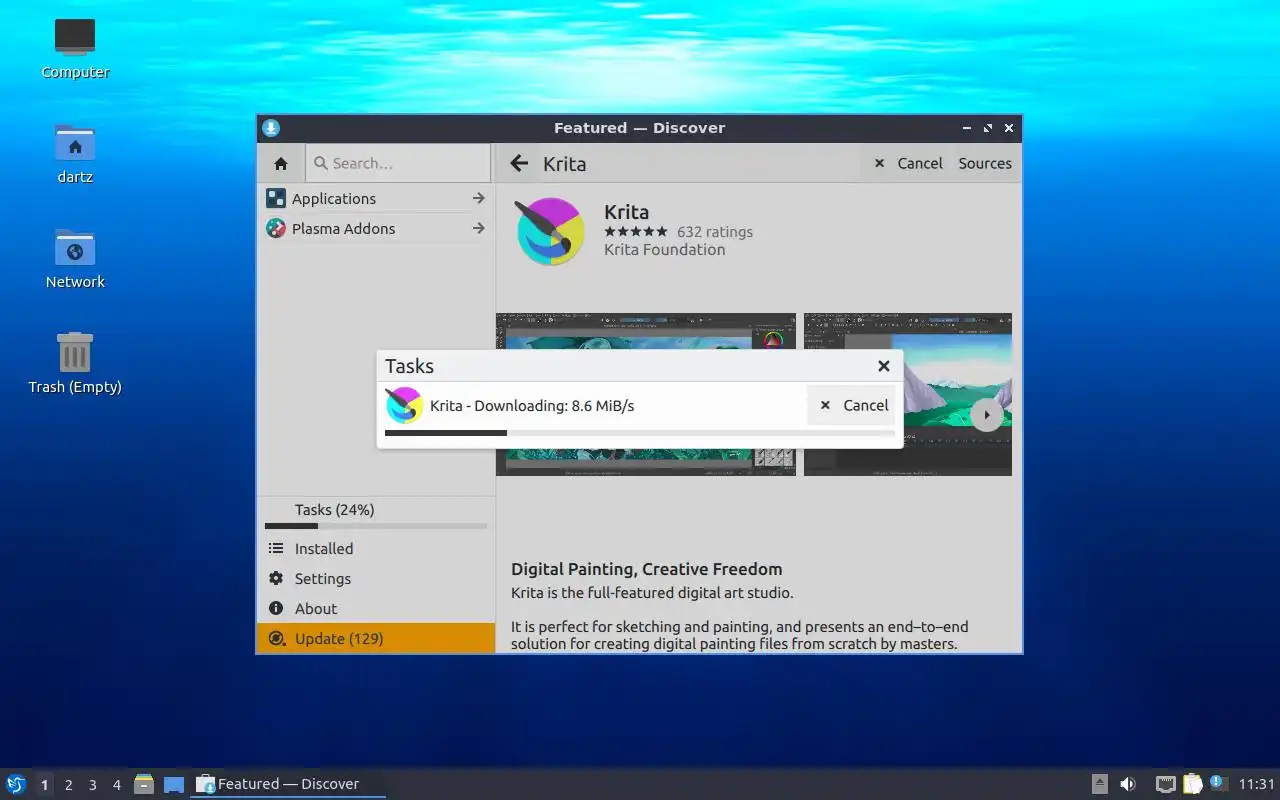This screenshot has width=1280, height=800.
Task: Click the Krita icon in Tasks popup
Action: pos(404,405)
